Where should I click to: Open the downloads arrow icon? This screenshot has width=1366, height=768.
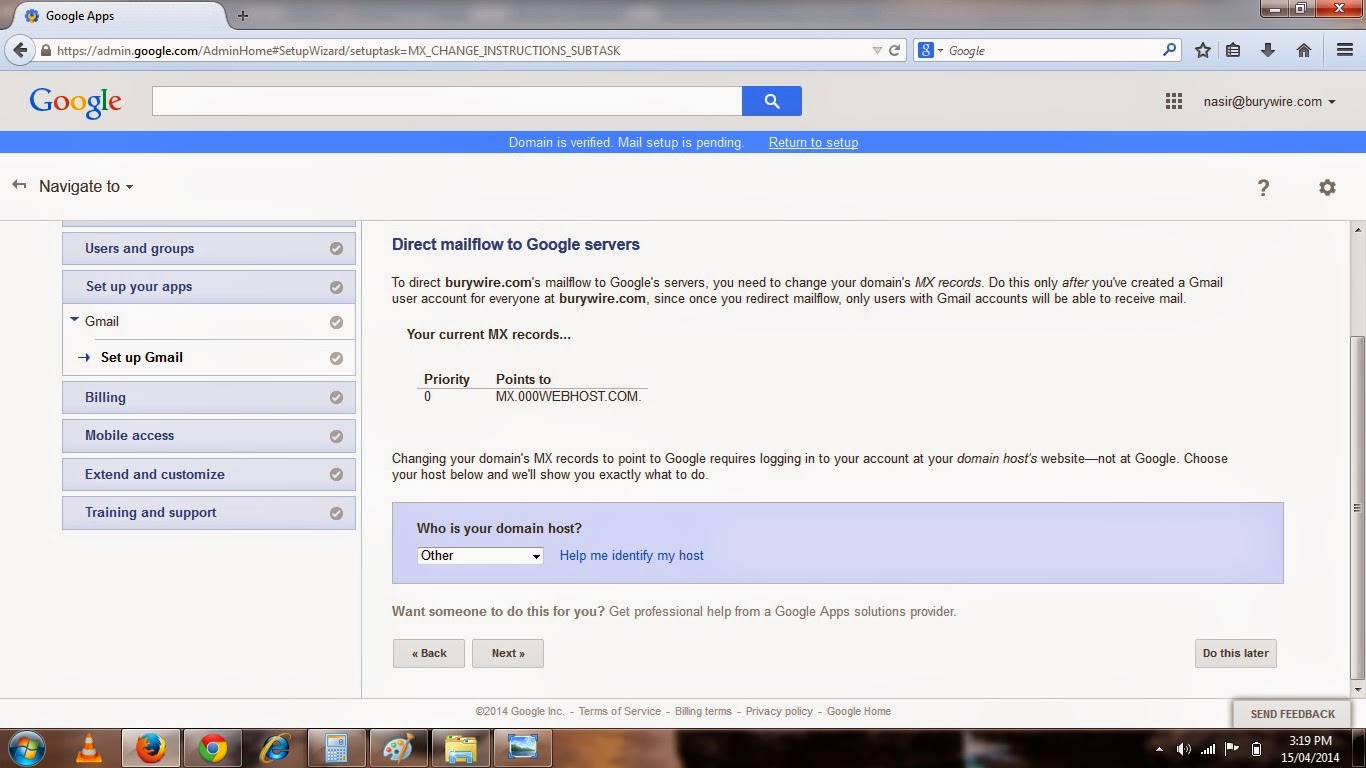click(x=1268, y=50)
